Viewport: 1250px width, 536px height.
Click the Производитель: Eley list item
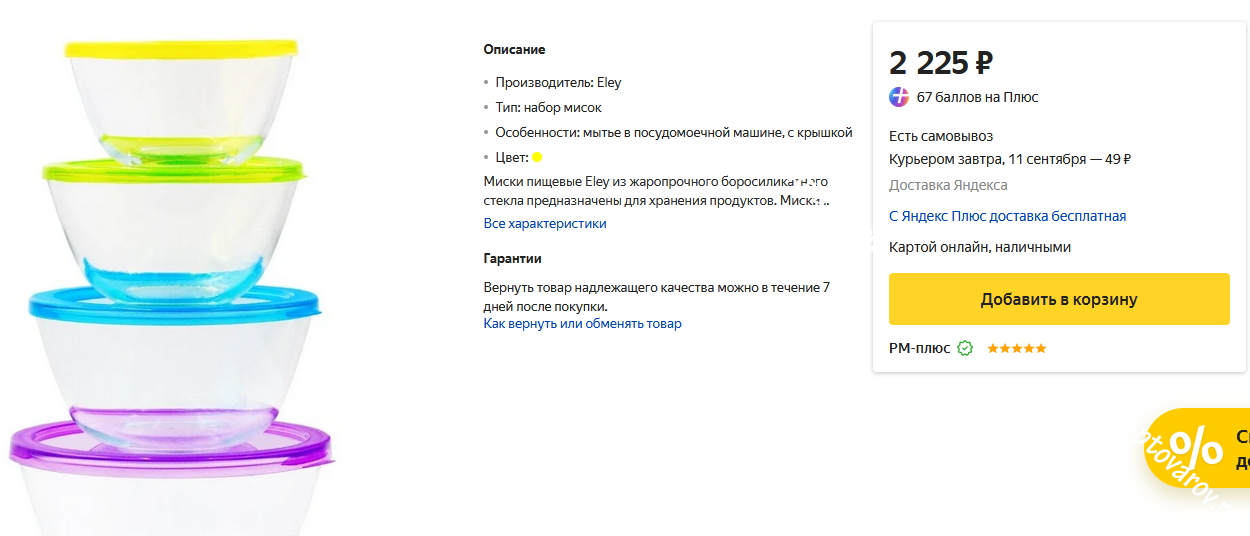click(x=558, y=82)
